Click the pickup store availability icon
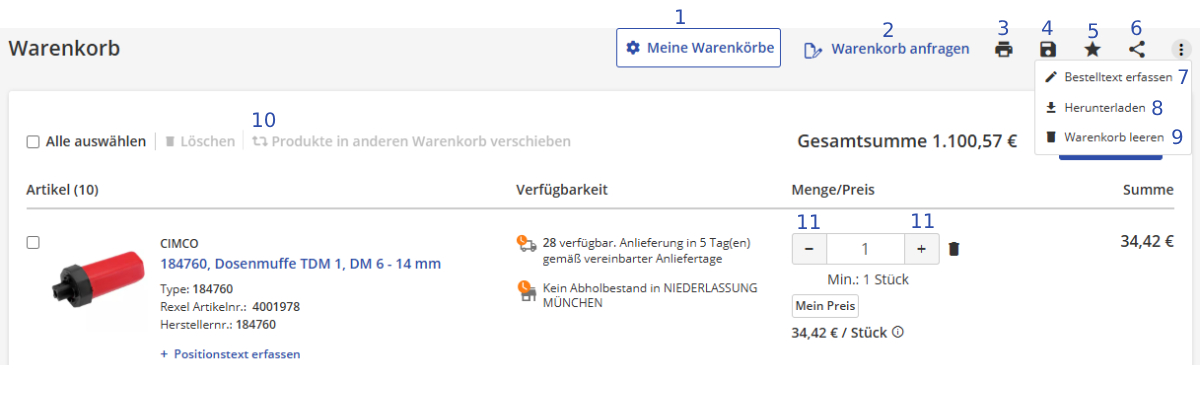The height and width of the screenshot is (400, 1200). click(525, 290)
